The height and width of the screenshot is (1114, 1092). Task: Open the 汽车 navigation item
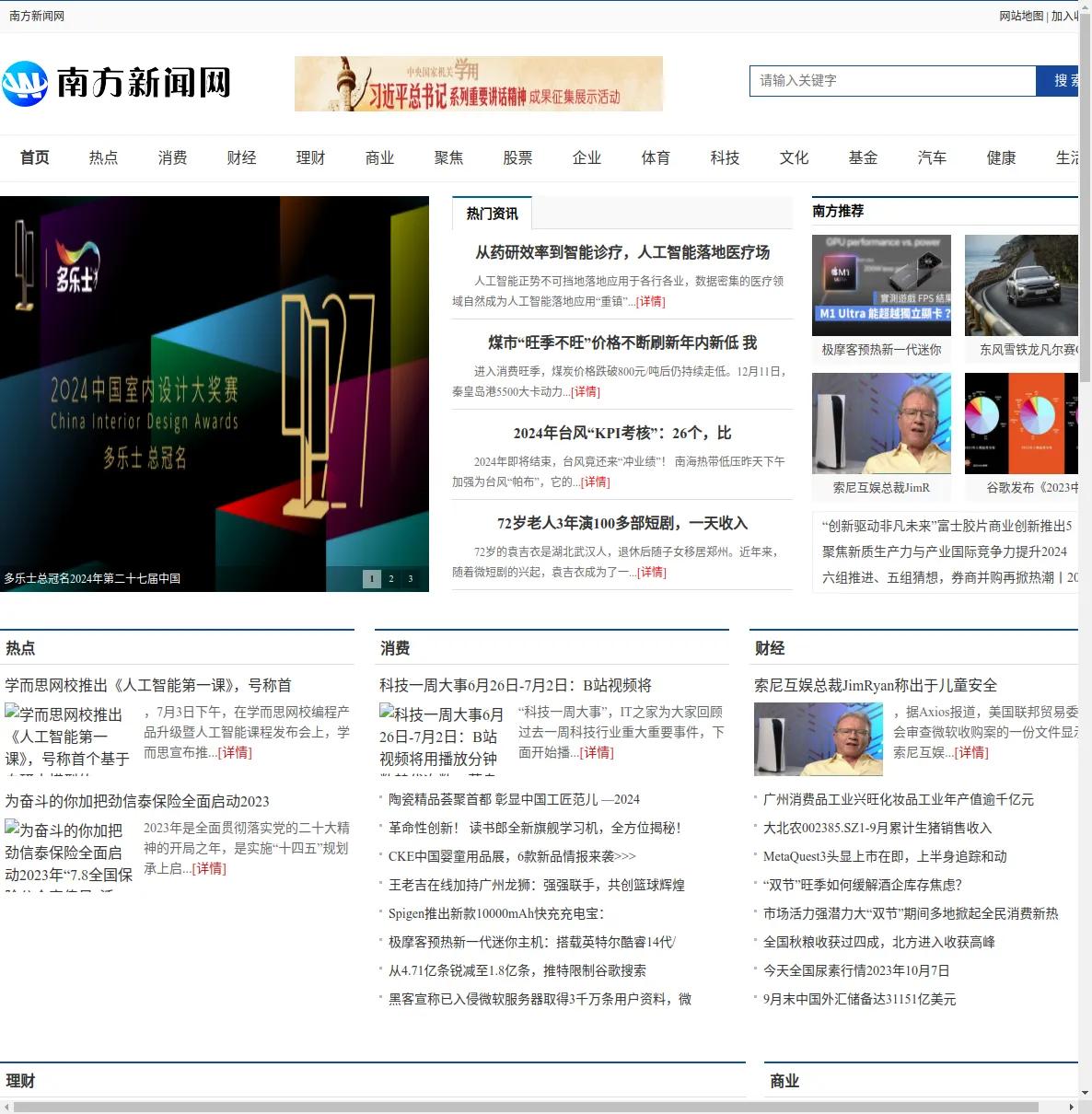click(933, 157)
